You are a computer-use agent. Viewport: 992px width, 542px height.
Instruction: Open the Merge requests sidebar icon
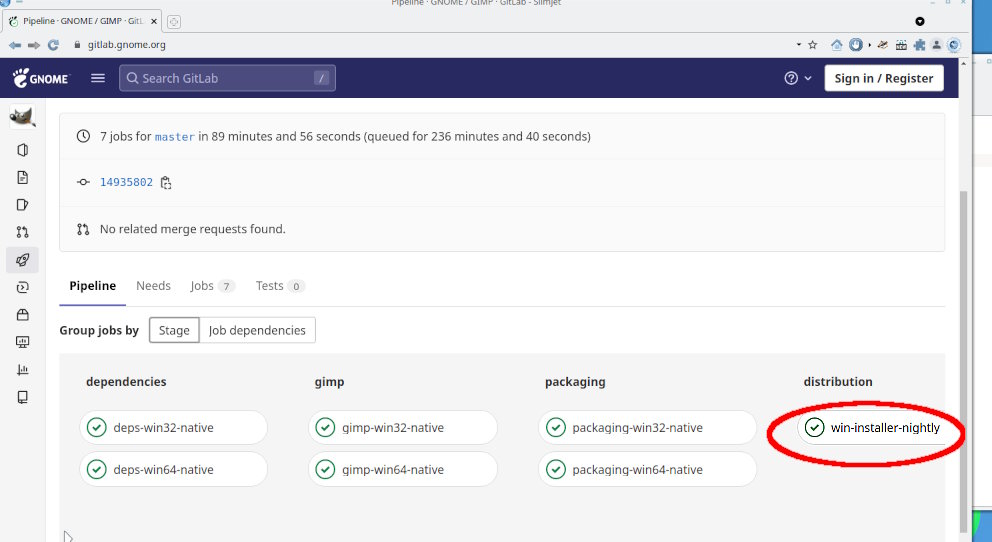tap(23, 232)
